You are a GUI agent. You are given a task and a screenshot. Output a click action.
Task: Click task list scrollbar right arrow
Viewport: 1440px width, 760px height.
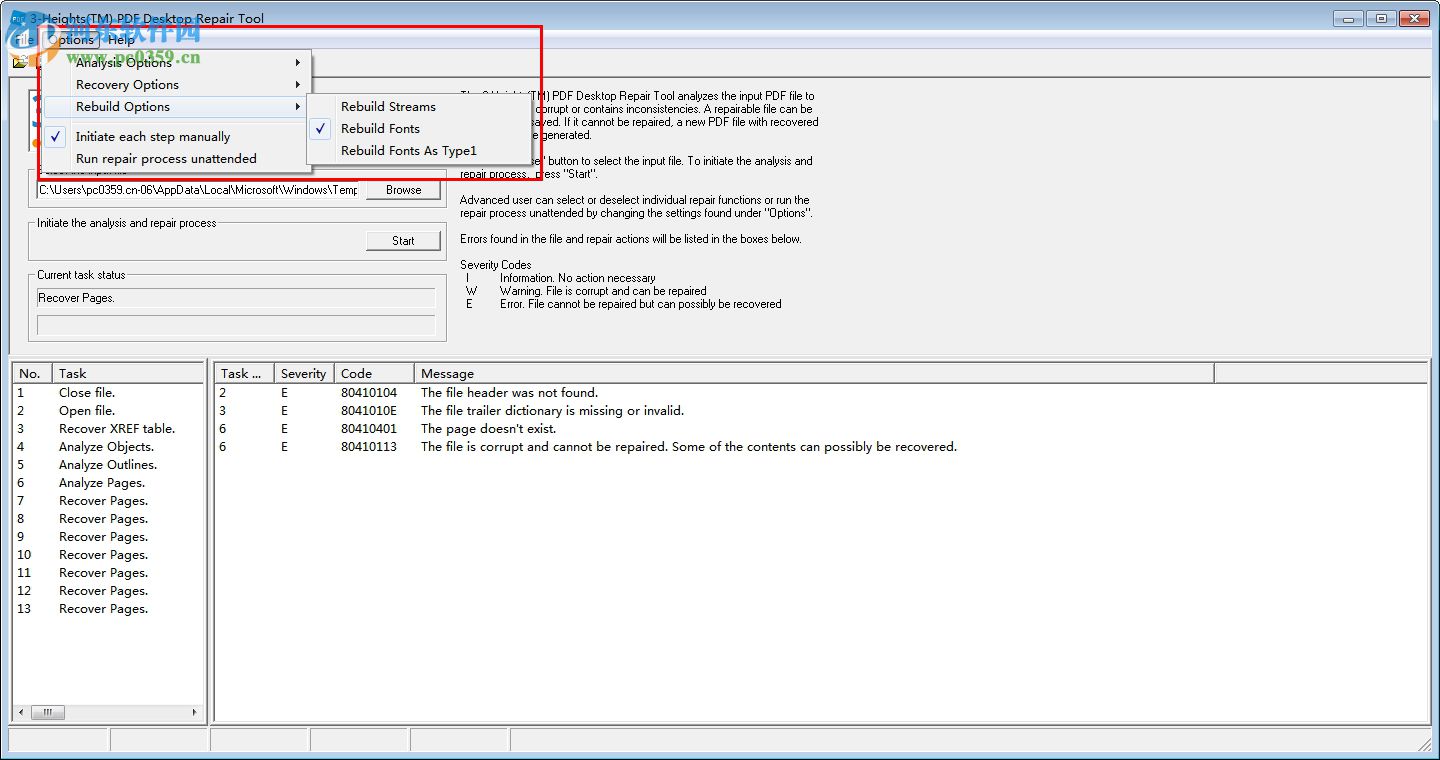(x=195, y=713)
